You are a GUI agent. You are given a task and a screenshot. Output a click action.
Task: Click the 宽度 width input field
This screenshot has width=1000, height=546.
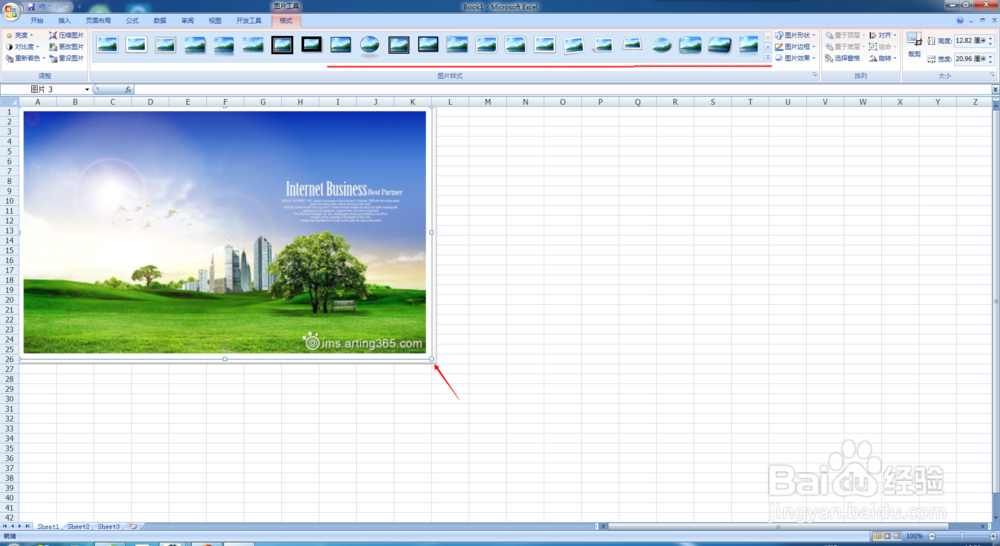969,58
